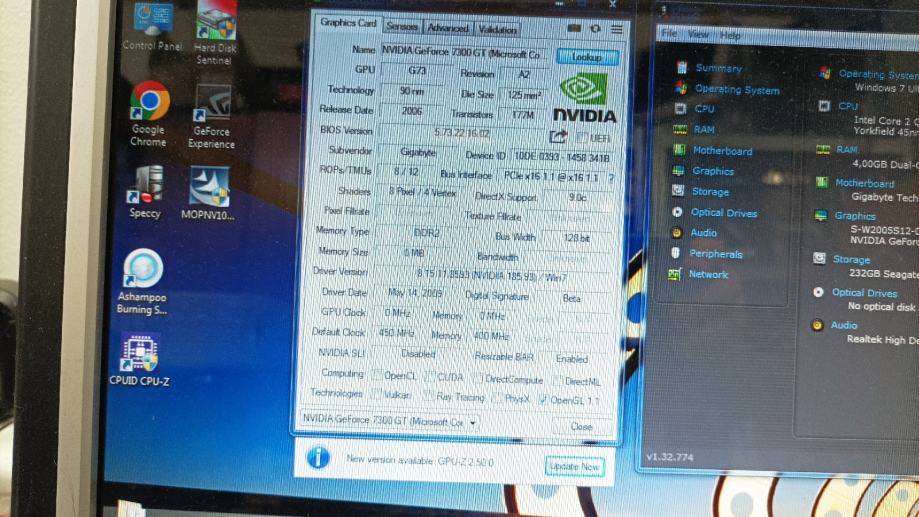Viewport: 919px width, 517px height.
Task: Open GPU selection dropdown in GPU-Z
Action: point(390,421)
